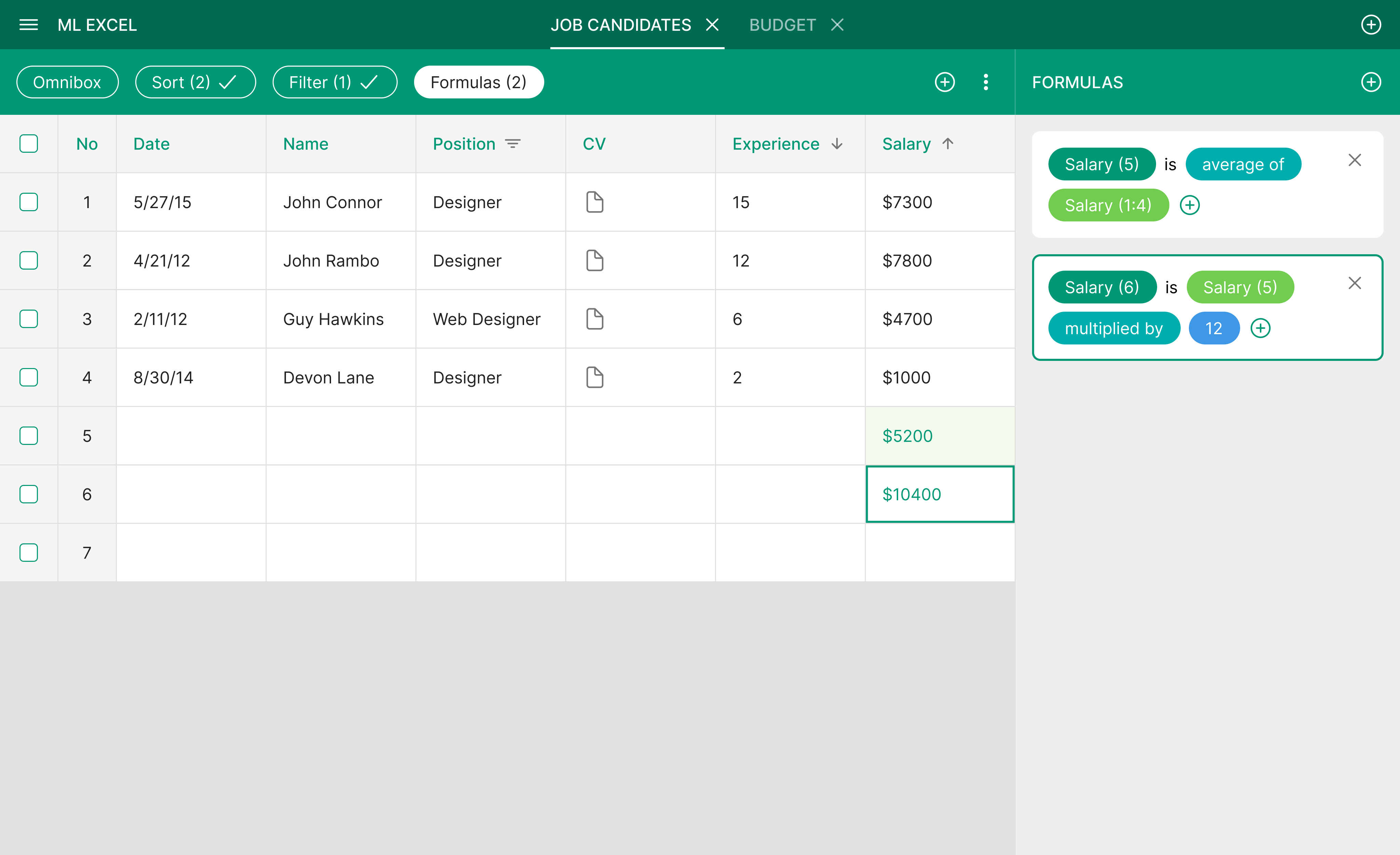Image resolution: width=1400 pixels, height=855 pixels.
Task: Click the add tab plus icon in top bar
Action: click(1371, 25)
